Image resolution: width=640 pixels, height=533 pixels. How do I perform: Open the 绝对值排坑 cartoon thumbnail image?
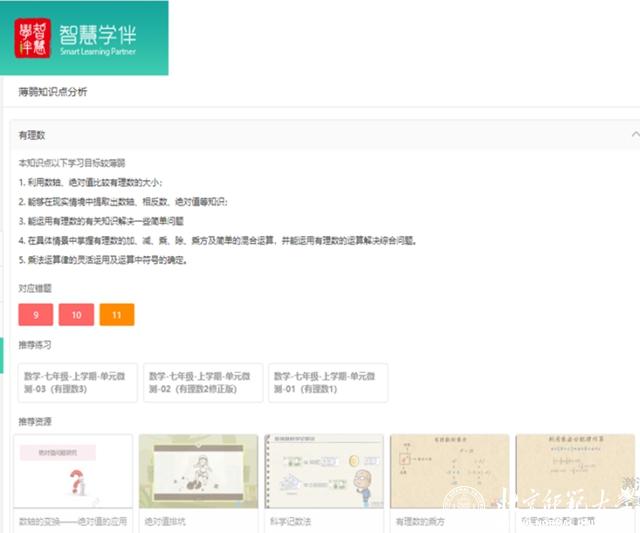point(198,472)
